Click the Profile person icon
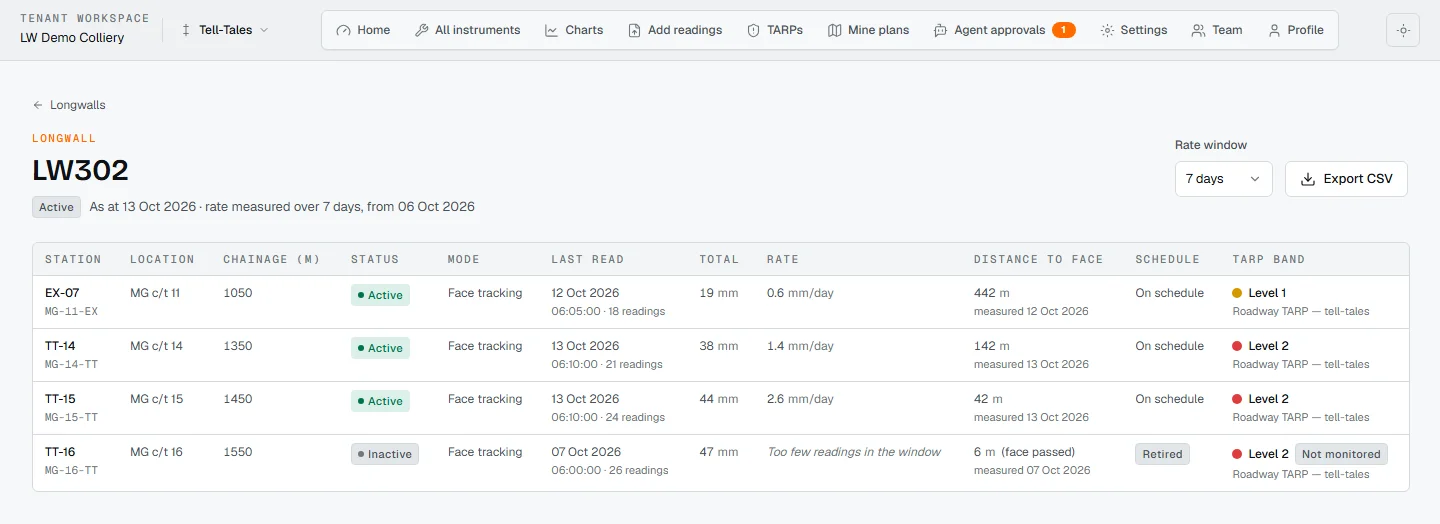Viewport: 1440px width, 524px height. click(1274, 30)
